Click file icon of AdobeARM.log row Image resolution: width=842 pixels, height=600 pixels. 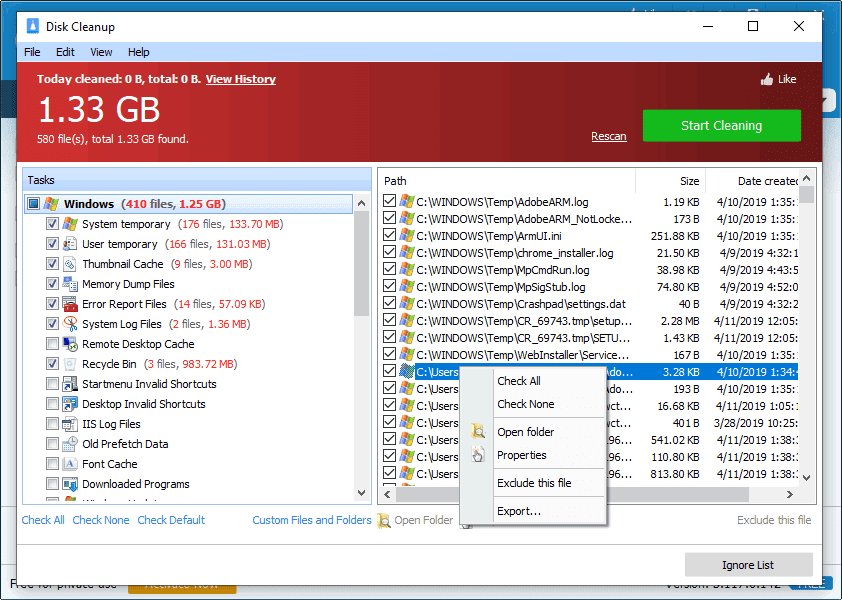coord(407,201)
